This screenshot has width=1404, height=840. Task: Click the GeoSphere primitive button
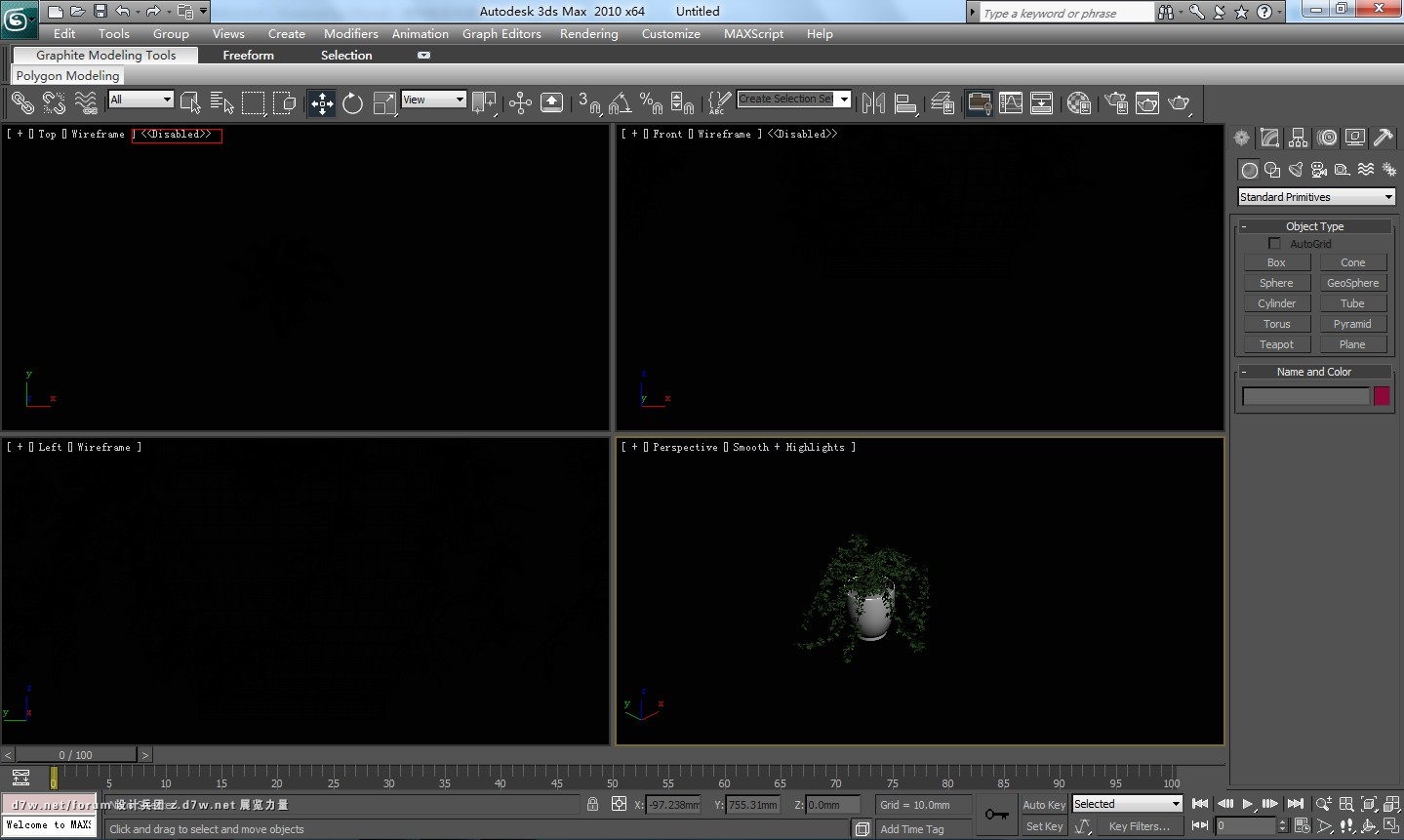click(x=1353, y=283)
